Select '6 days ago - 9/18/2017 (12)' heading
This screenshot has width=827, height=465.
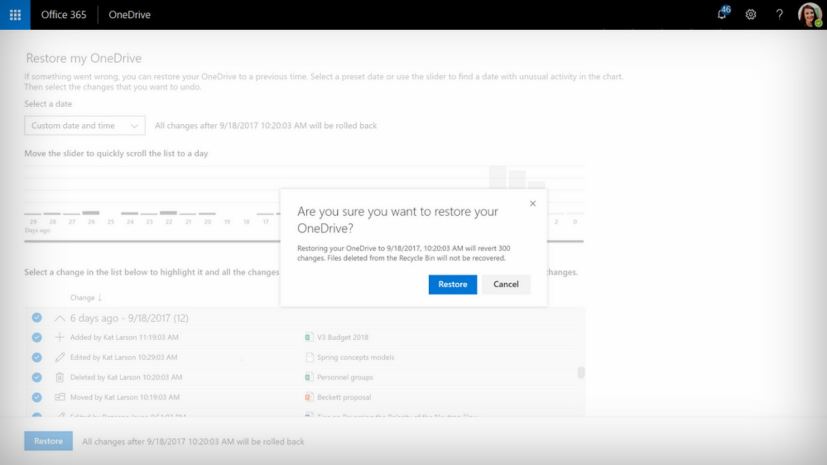pos(129,318)
